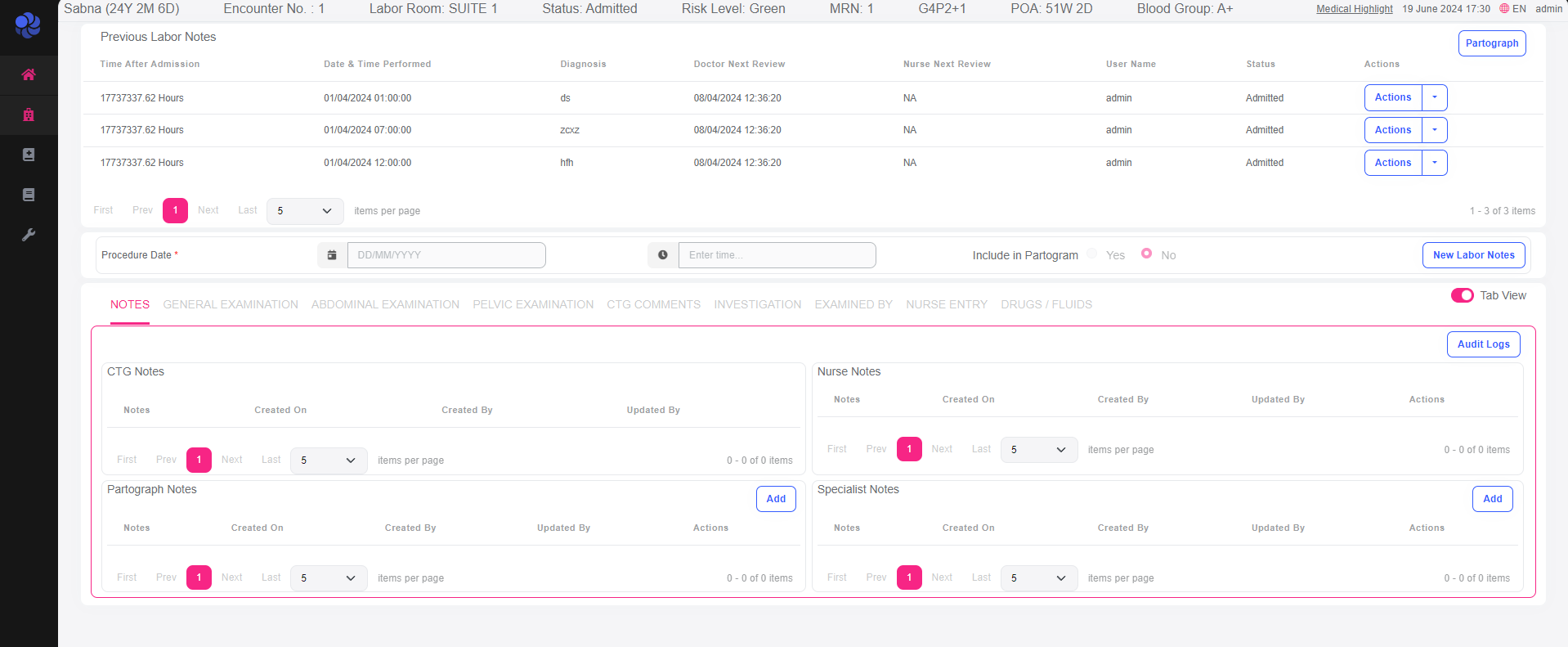Click the home icon in sidebar
1568x647 pixels.
(29, 75)
